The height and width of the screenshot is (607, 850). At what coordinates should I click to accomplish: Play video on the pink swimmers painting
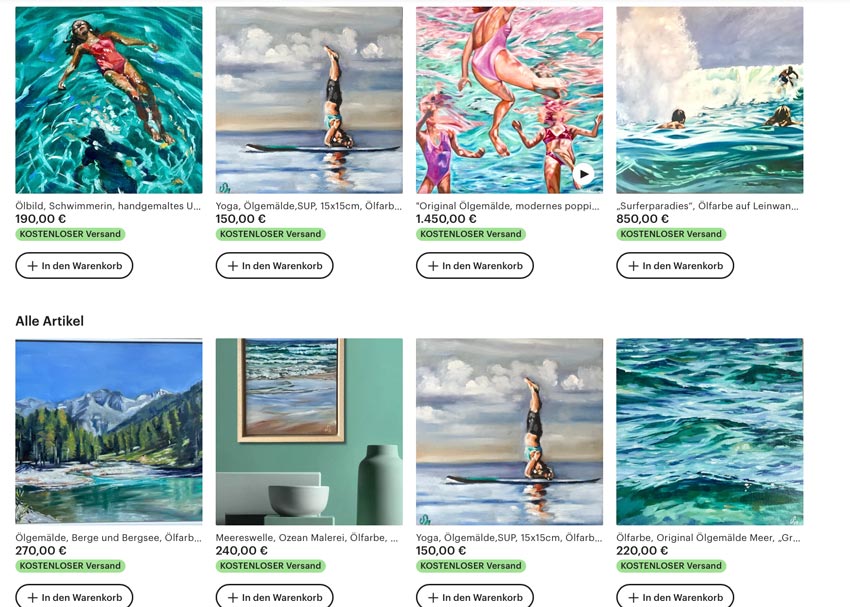pyautogui.click(x=583, y=174)
